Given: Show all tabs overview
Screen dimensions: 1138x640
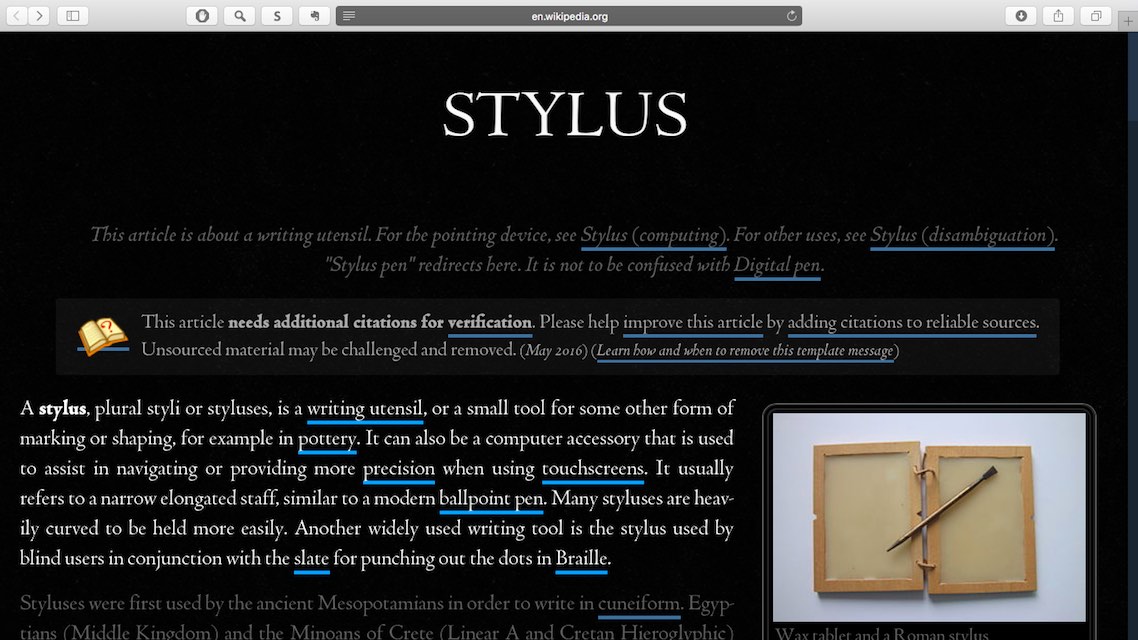Looking at the screenshot, I should click(1096, 16).
